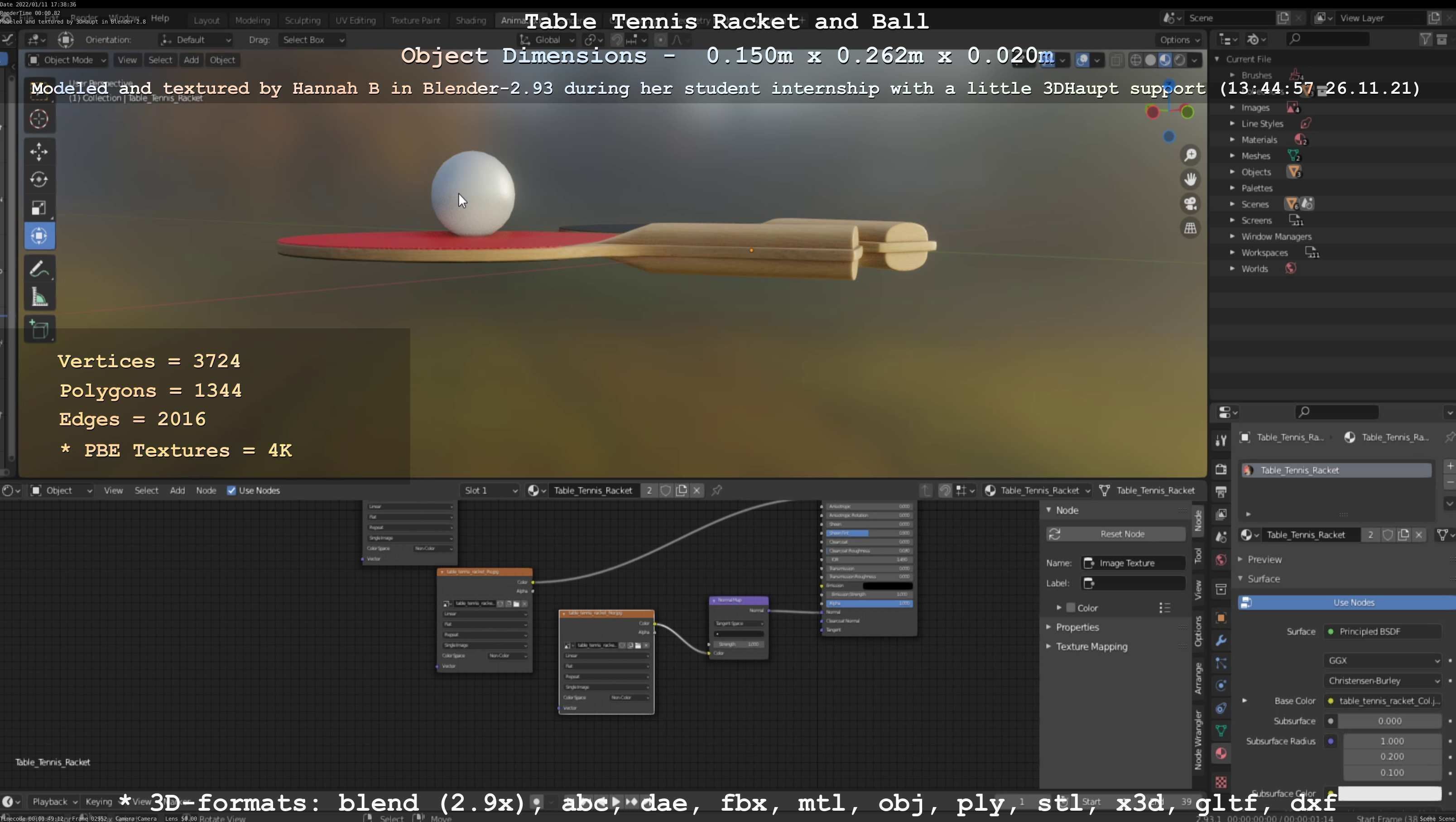Image resolution: width=1456 pixels, height=822 pixels.
Task: Toggle X-ray mode in viewport header
Action: point(1116,60)
